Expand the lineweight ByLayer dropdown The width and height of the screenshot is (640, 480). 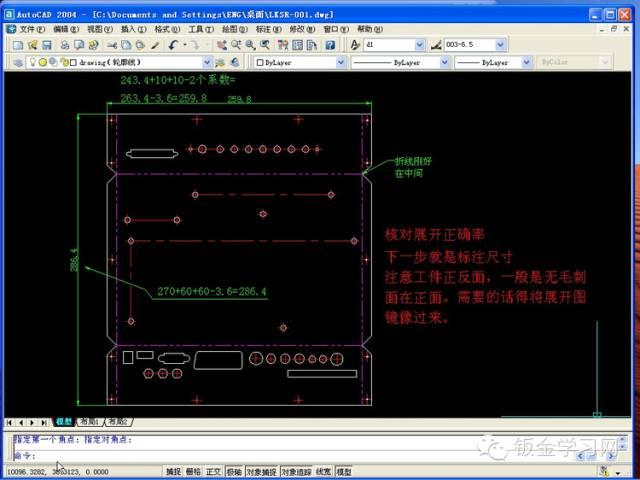tap(526, 63)
